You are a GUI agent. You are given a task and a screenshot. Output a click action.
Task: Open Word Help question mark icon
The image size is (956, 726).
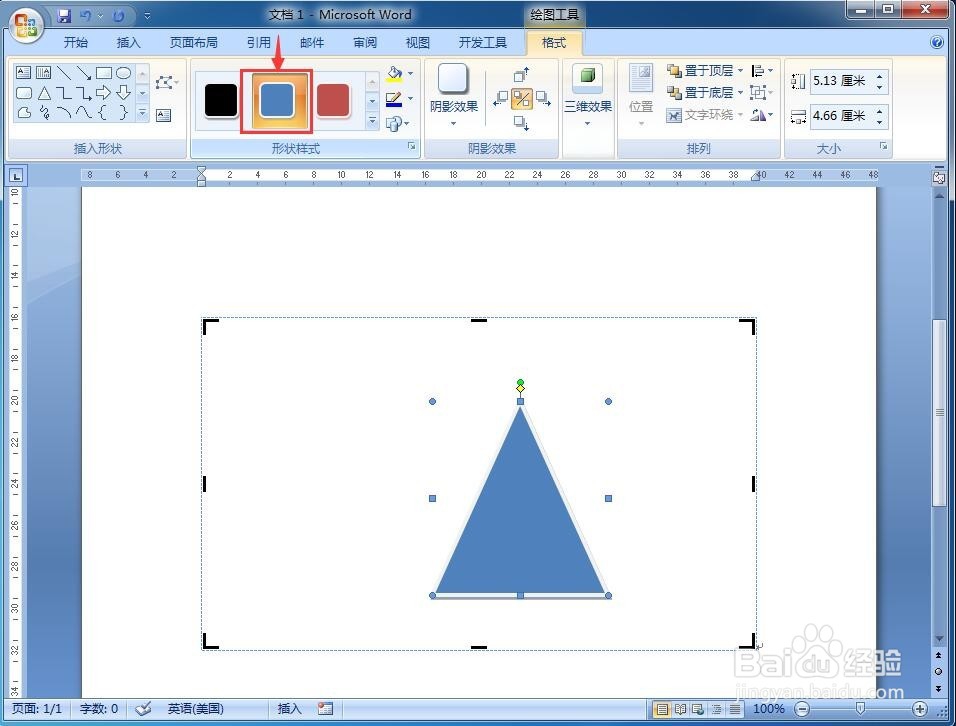[937, 42]
